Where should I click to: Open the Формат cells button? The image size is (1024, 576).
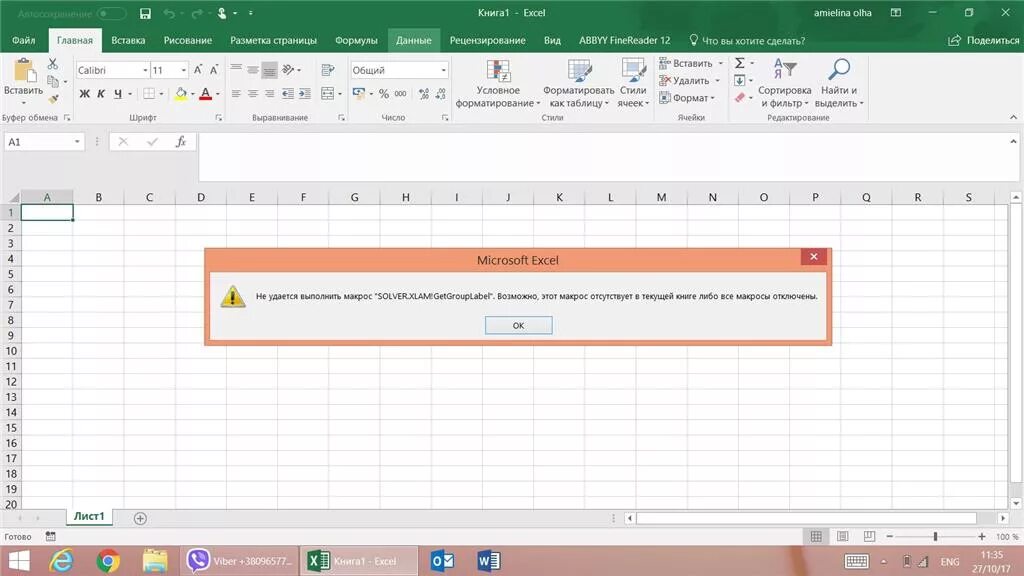(687, 98)
